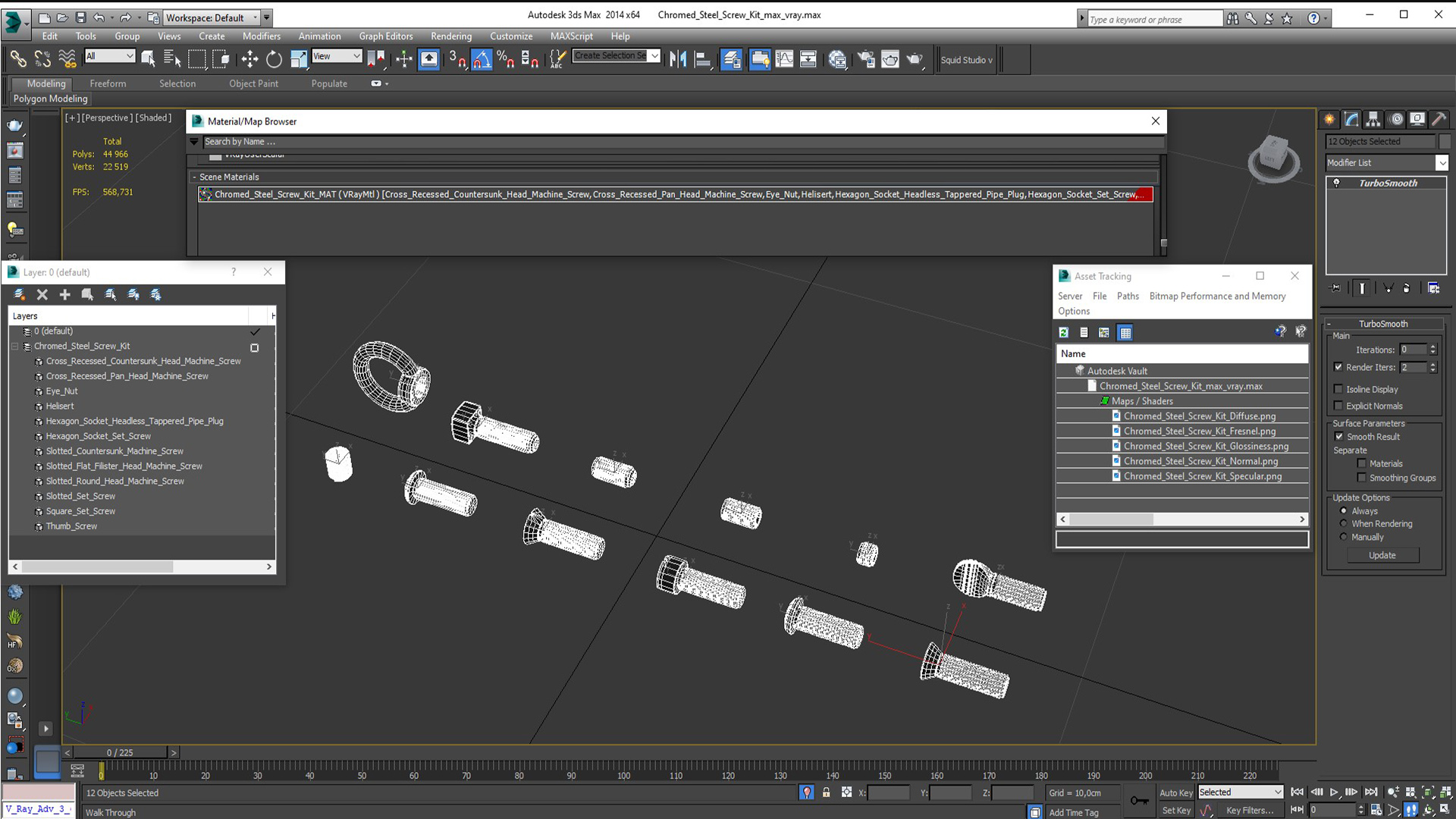The height and width of the screenshot is (819, 1456).
Task: Click Render Production teapot icon
Action: click(915, 58)
